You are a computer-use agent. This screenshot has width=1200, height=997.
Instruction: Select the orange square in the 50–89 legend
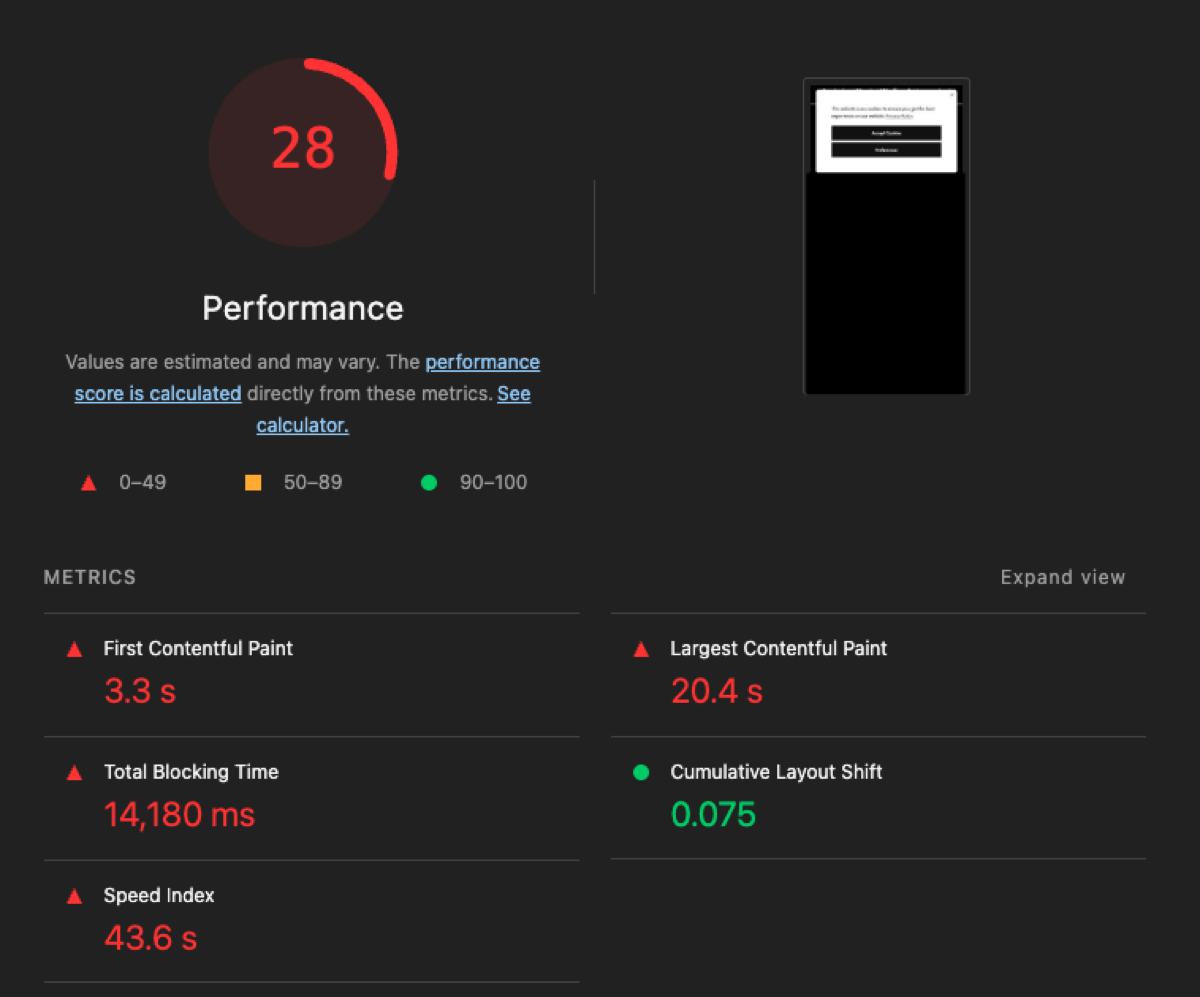tap(253, 482)
